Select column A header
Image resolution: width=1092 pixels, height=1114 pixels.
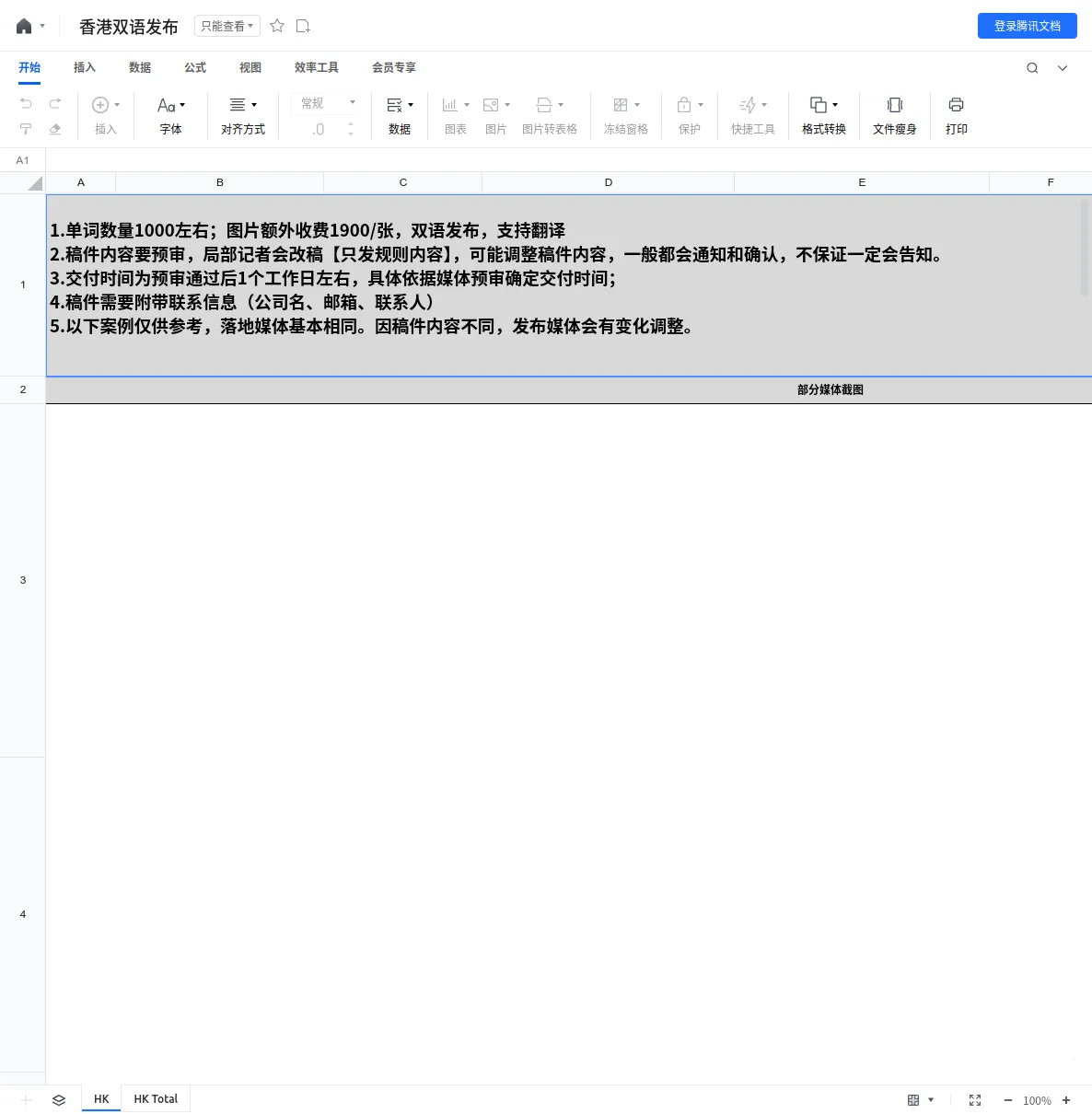[x=81, y=182]
